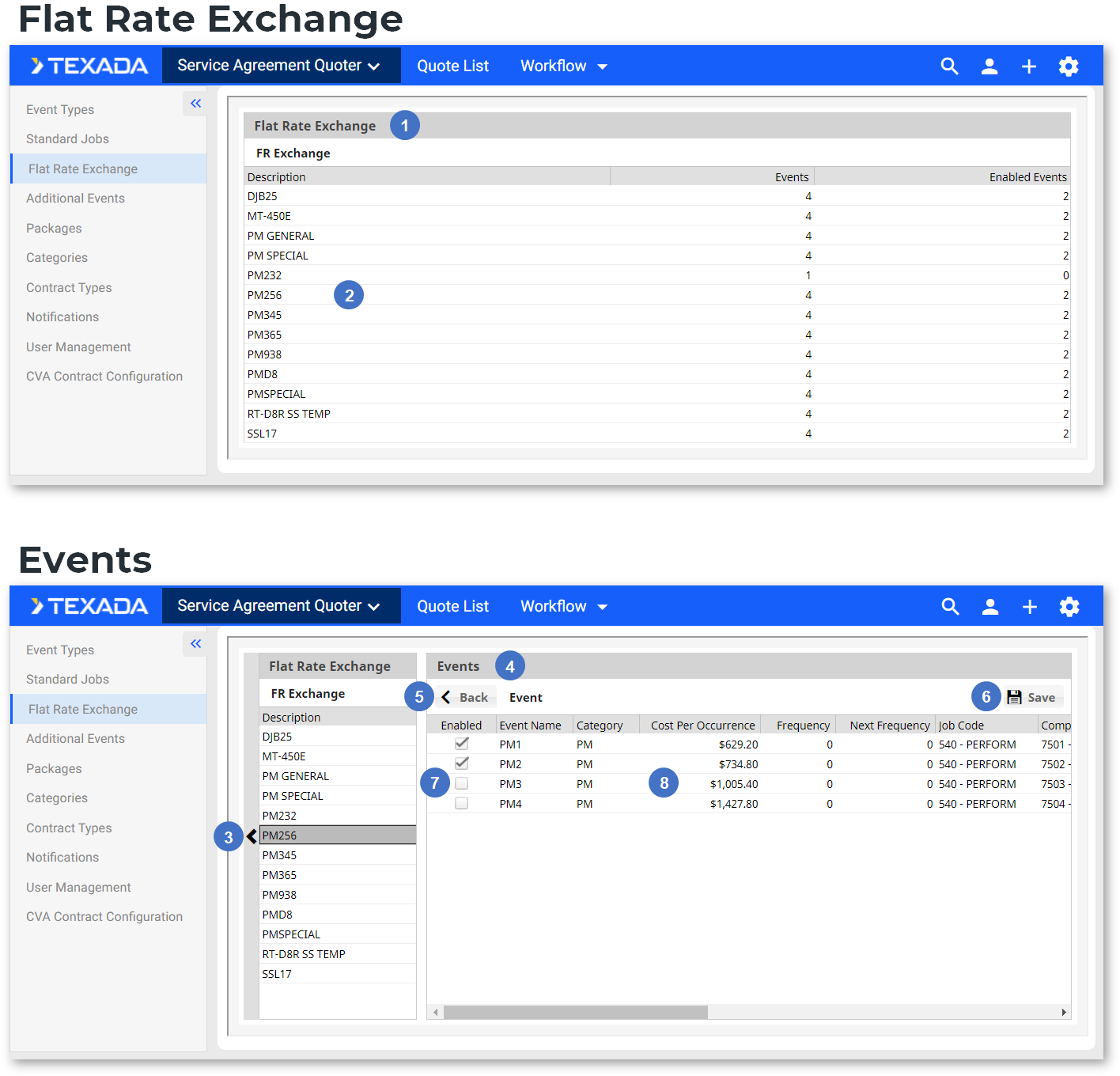Click the Texada logo
Image resolution: width=1120 pixels, height=1076 pixels.
coord(87,66)
